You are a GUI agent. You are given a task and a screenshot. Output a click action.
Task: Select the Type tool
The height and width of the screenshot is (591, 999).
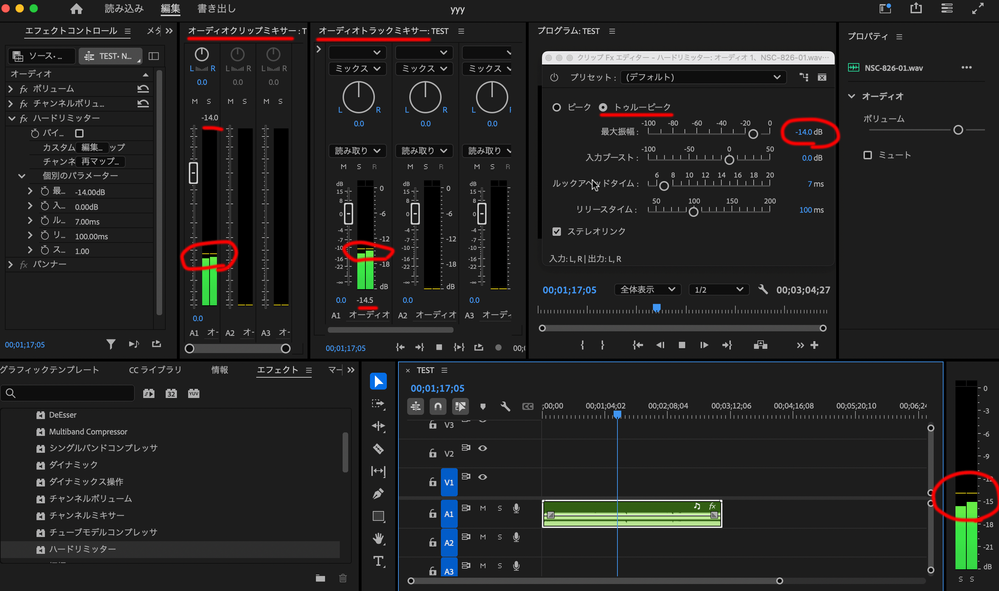pyautogui.click(x=379, y=561)
